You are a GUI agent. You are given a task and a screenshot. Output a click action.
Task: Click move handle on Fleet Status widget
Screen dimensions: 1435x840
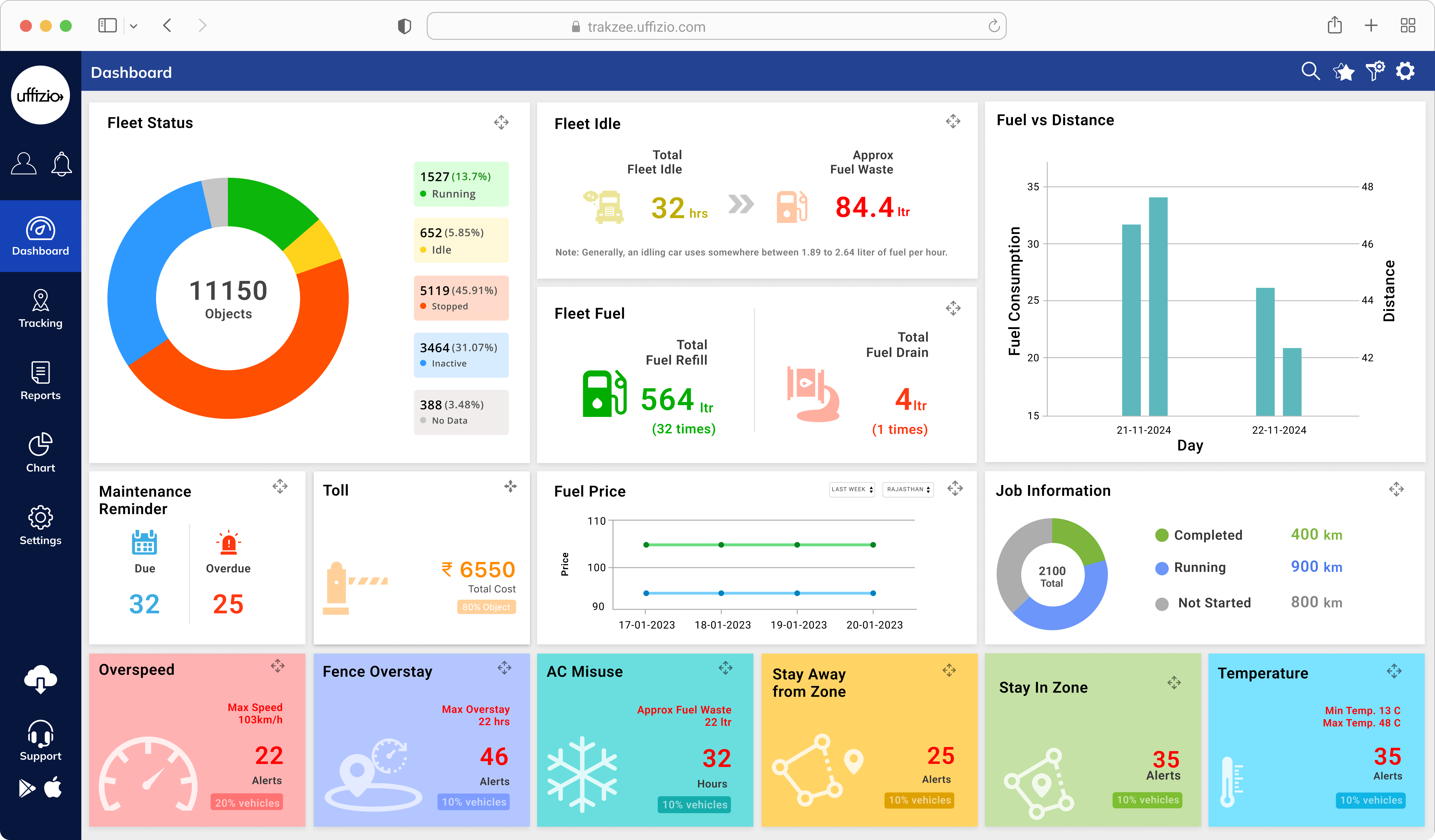(x=501, y=122)
